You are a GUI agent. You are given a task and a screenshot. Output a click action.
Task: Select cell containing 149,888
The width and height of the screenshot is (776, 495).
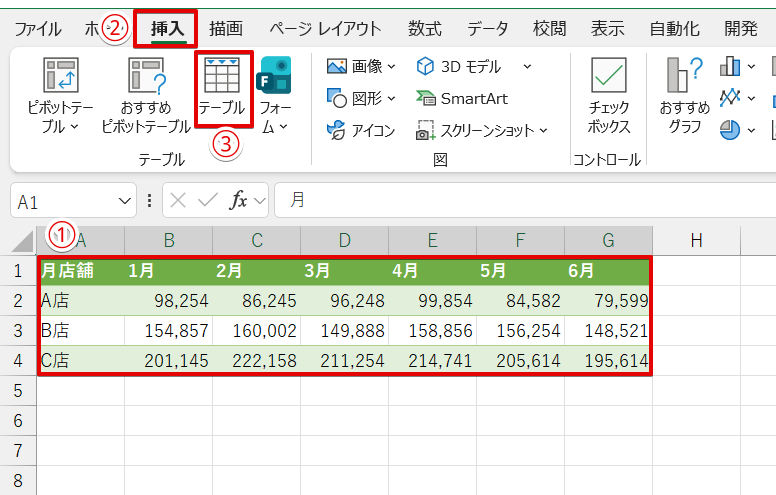pyautogui.click(x=344, y=331)
